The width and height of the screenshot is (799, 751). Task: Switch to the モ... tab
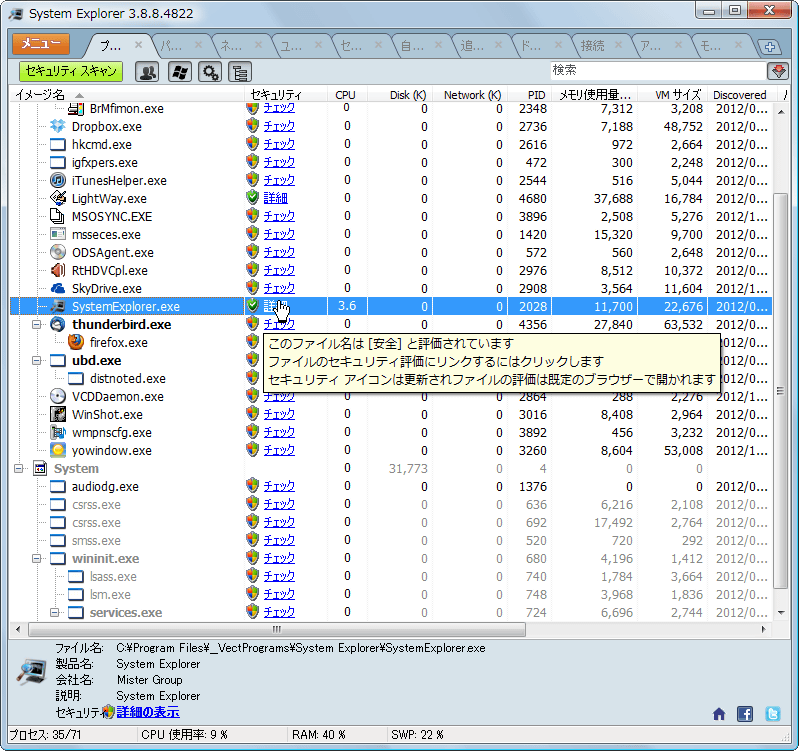711,46
